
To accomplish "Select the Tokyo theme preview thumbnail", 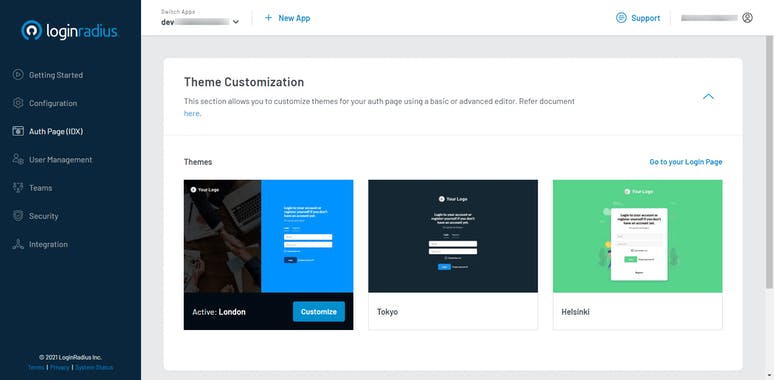I will coord(453,236).
